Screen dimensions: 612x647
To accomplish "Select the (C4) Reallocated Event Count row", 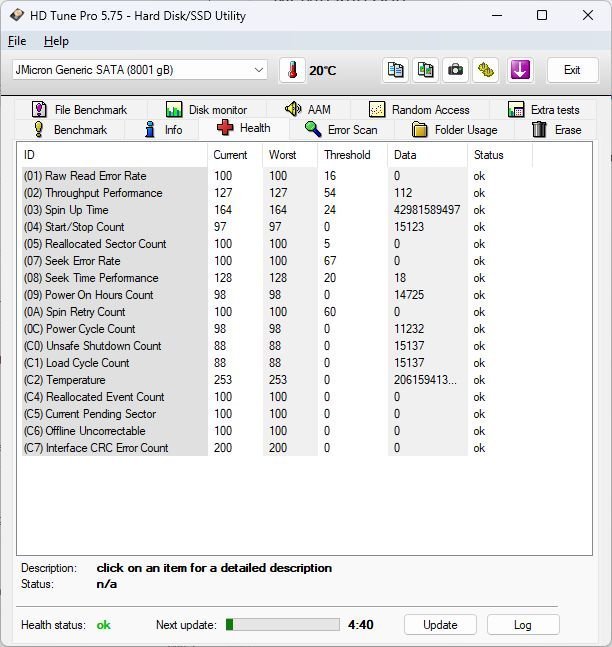I will click(276, 397).
